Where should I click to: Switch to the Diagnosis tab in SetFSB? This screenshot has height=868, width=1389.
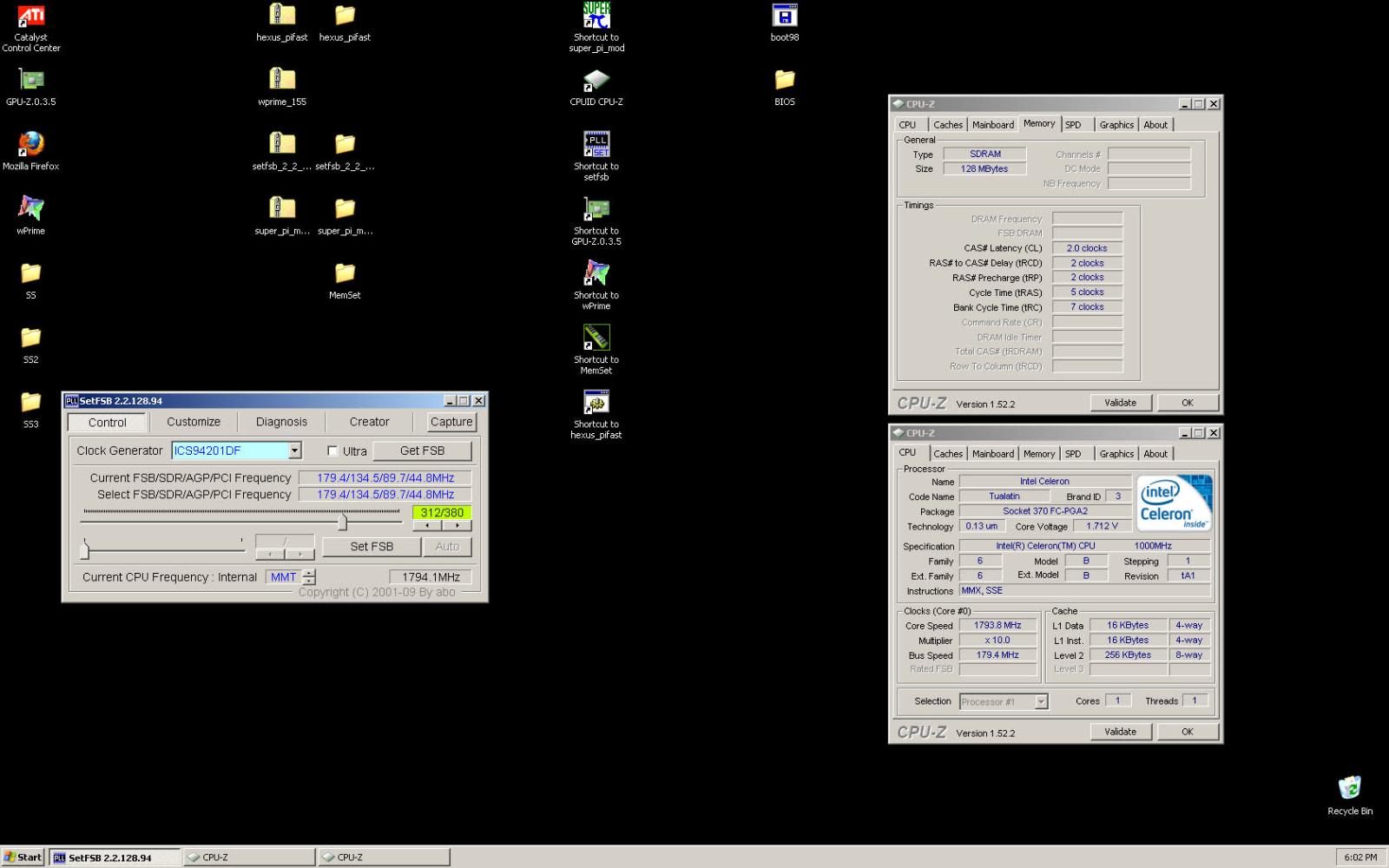281,422
